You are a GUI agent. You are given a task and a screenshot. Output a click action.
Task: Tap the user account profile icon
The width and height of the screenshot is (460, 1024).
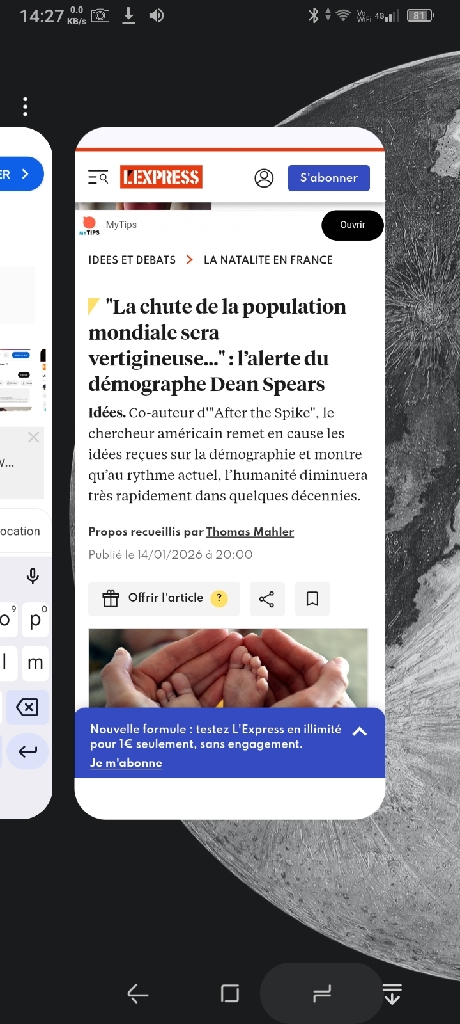(x=264, y=178)
